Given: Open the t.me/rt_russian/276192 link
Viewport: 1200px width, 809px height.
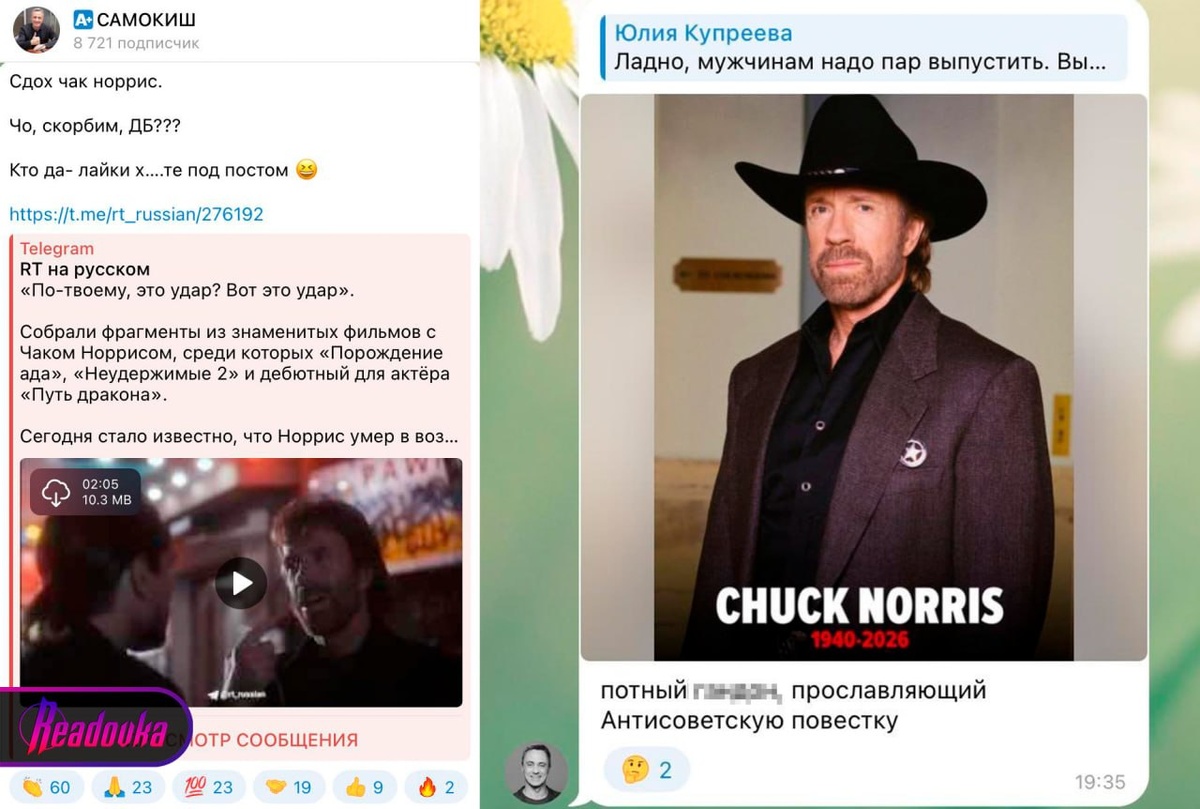Looking at the screenshot, I should pyautogui.click(x=136, y=214).
